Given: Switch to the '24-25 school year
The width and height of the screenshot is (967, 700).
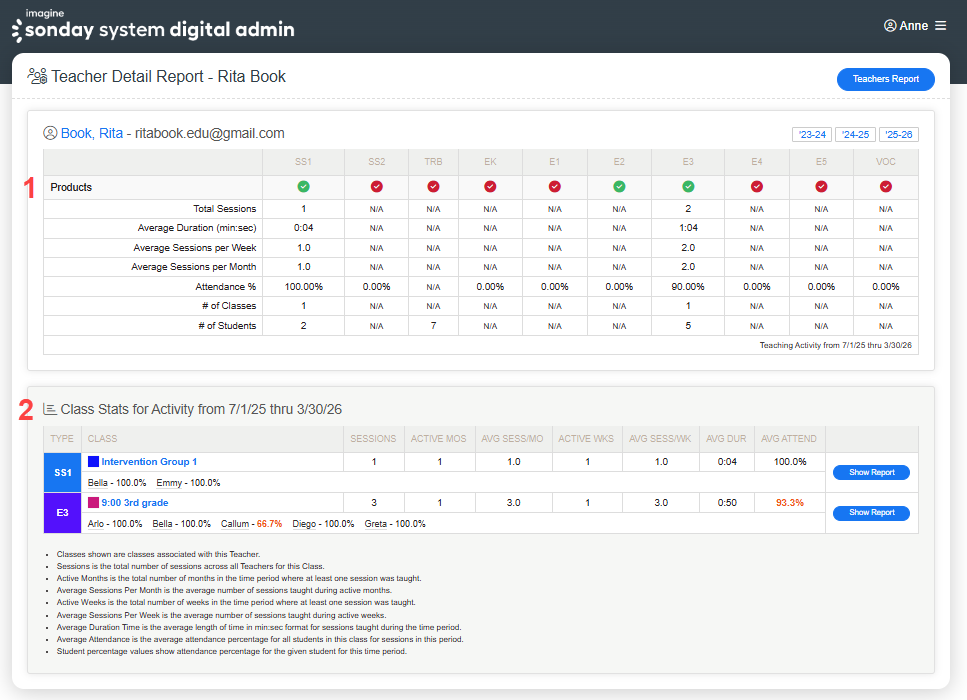Looking at the screenshot, I should [x=854, y=135].
